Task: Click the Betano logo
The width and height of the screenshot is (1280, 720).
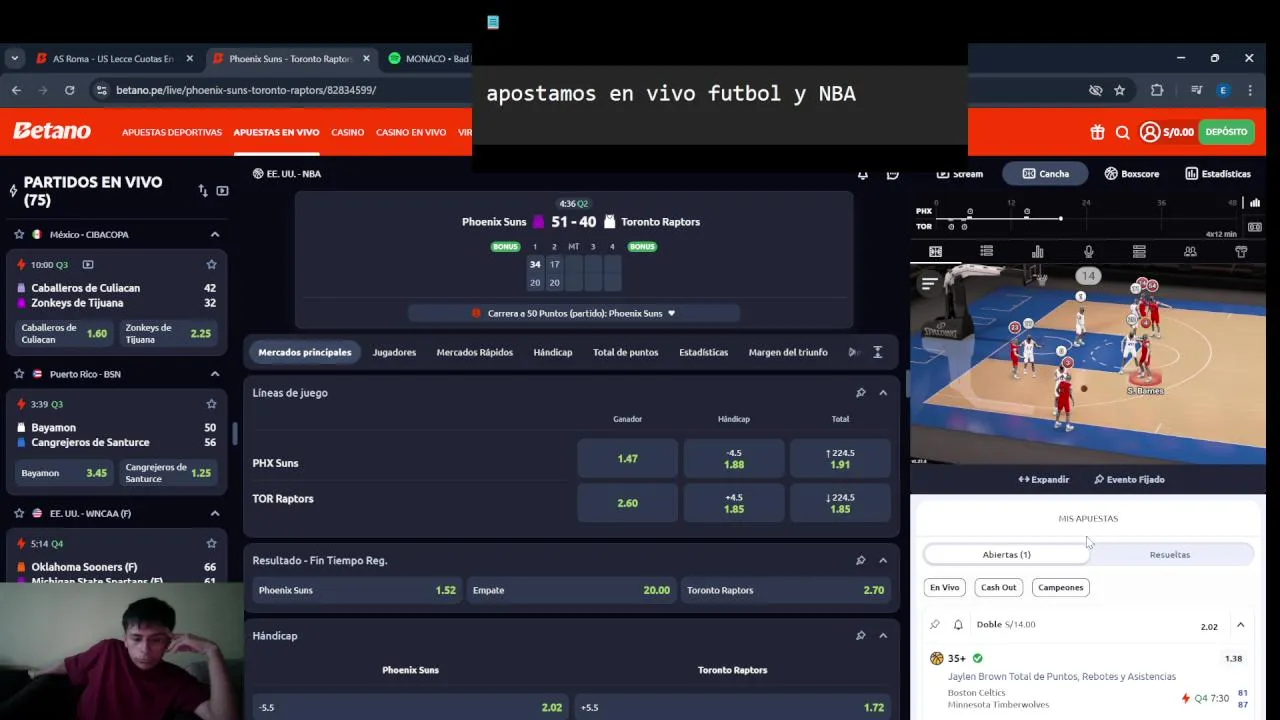Action: coord(52,131)
